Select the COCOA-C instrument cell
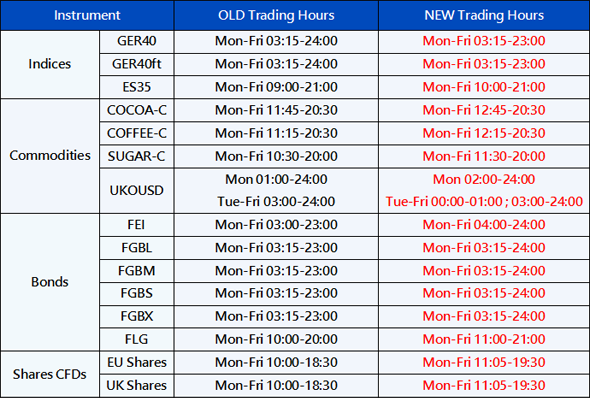590x398 pixels. (137, 110)
